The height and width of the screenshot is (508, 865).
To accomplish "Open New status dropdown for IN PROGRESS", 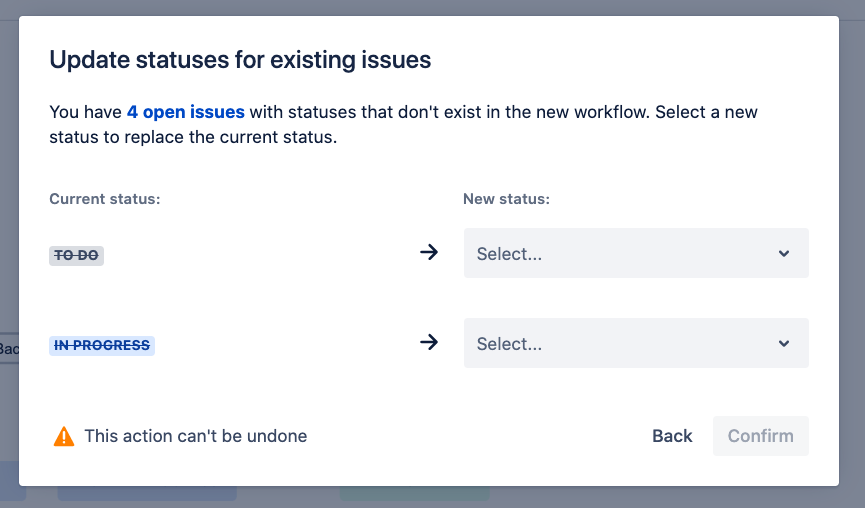I will click(x=636, y=343).
